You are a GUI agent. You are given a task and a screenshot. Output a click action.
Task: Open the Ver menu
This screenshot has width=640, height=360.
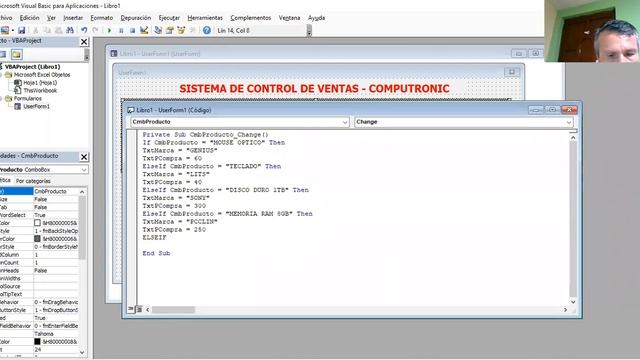(51, 18)
